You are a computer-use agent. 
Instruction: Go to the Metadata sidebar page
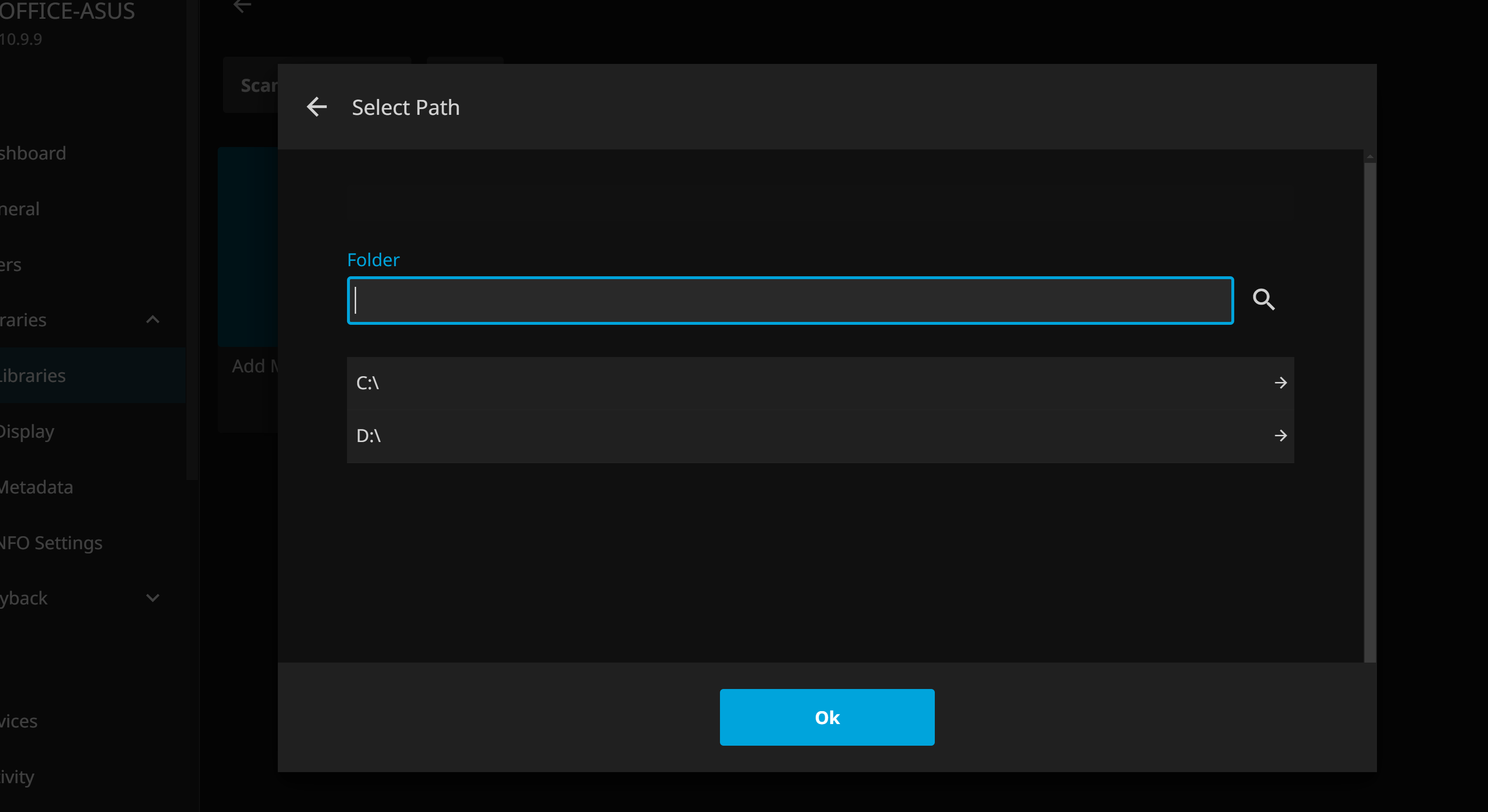tap(37, 487)
